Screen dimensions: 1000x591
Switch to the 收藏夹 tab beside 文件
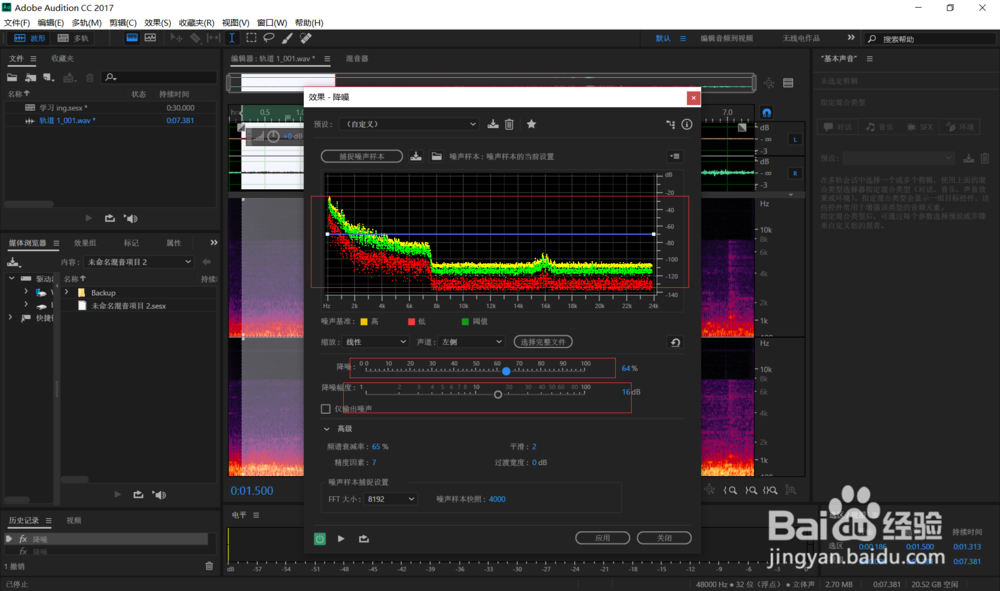[x=62, y=59]
